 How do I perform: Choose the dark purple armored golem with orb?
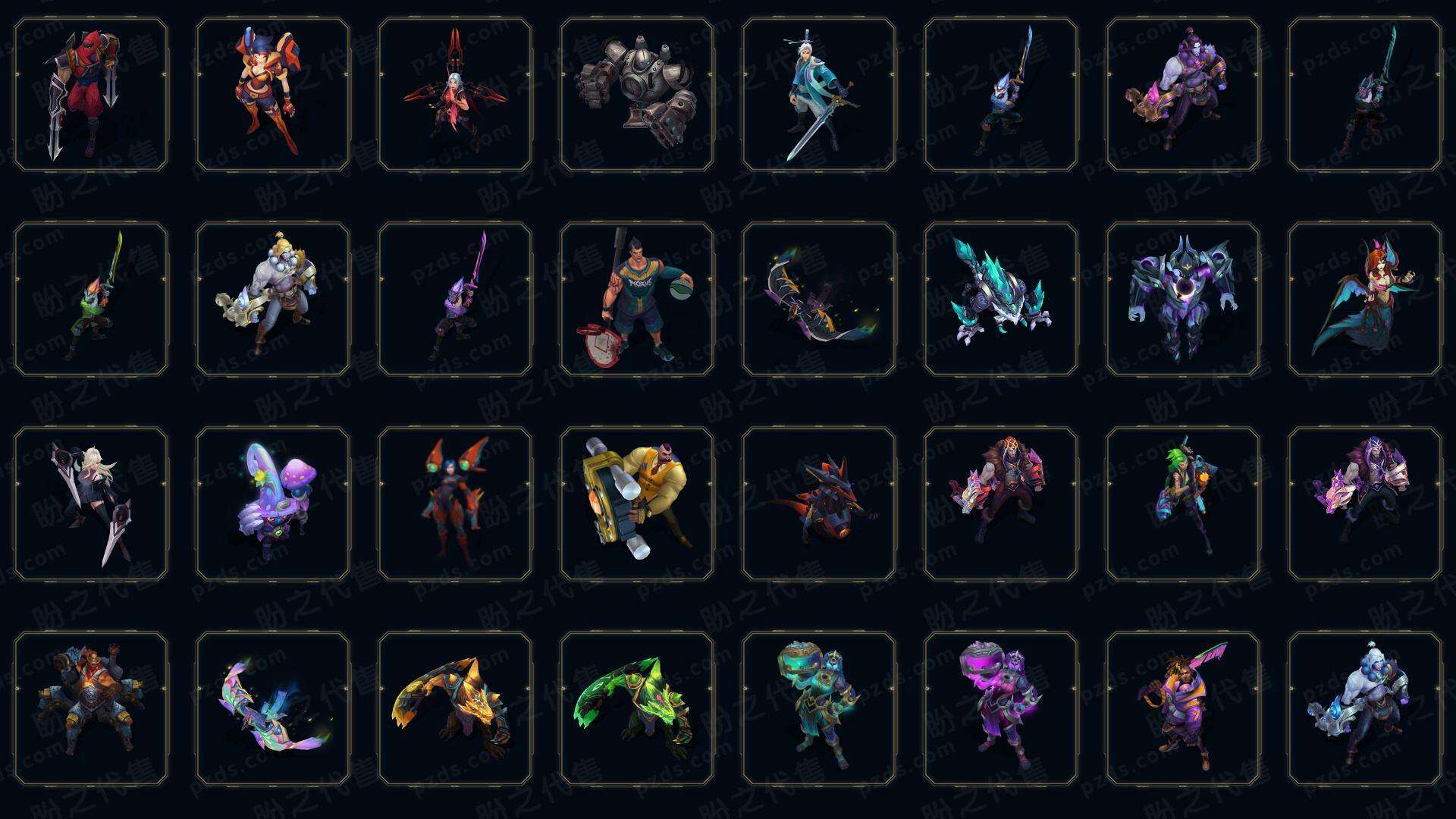1183,300
